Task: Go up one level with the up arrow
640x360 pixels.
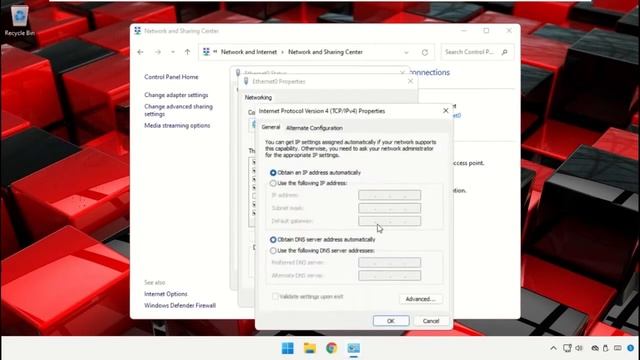Action: (x=187, y=52)
